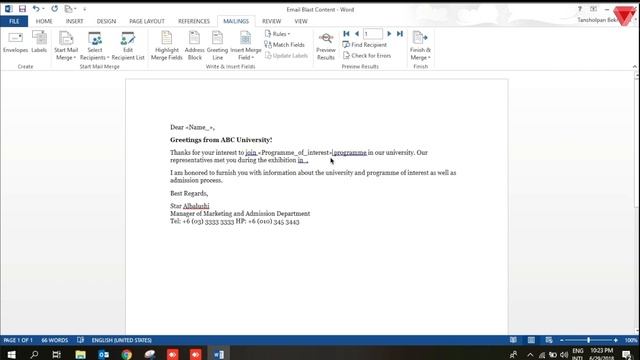Click the Labels icon
Image resolution: width=640 pixels, height=360 pixels.
(x=39, y=42)
